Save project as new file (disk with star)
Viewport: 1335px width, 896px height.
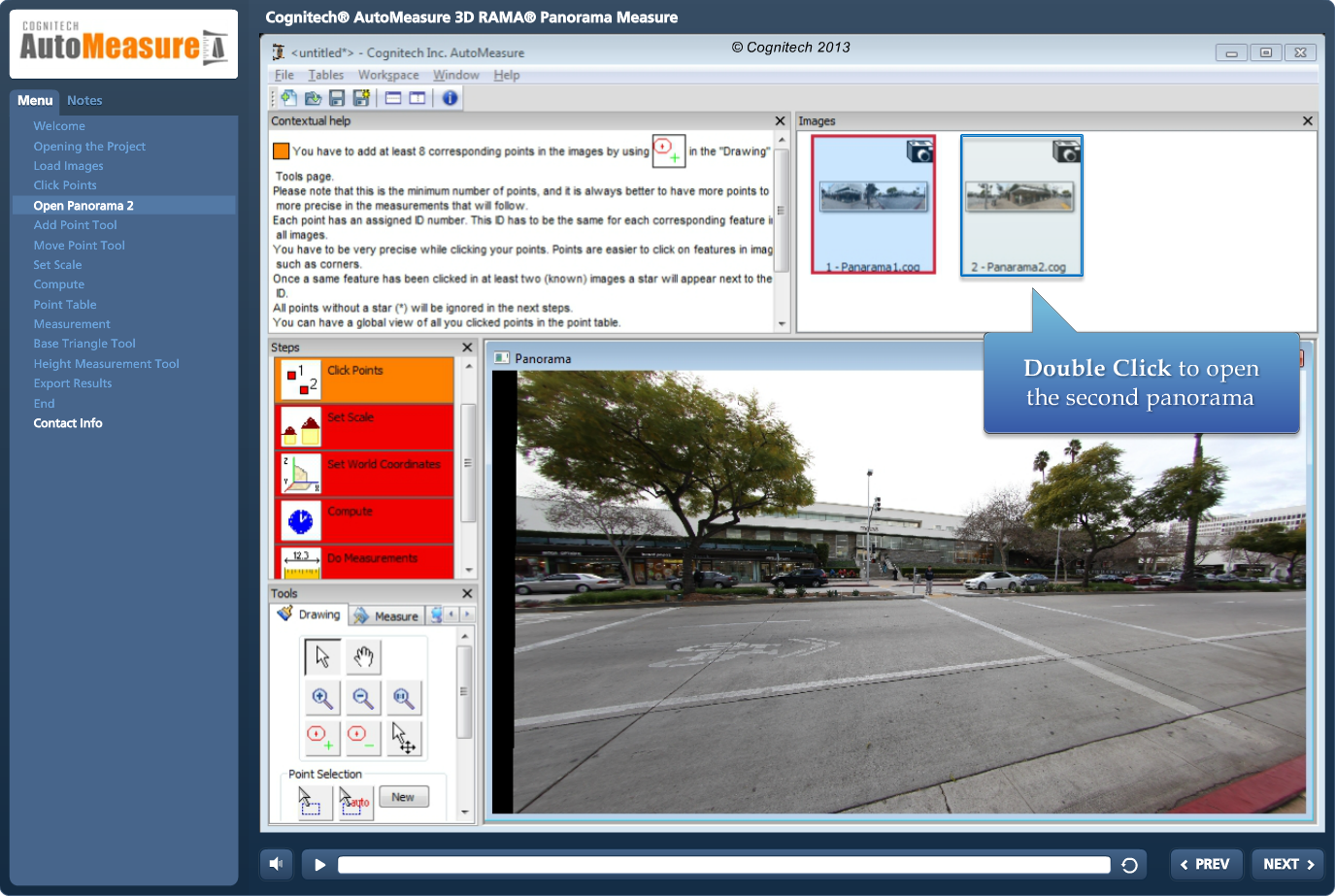(x=360, y=97)
